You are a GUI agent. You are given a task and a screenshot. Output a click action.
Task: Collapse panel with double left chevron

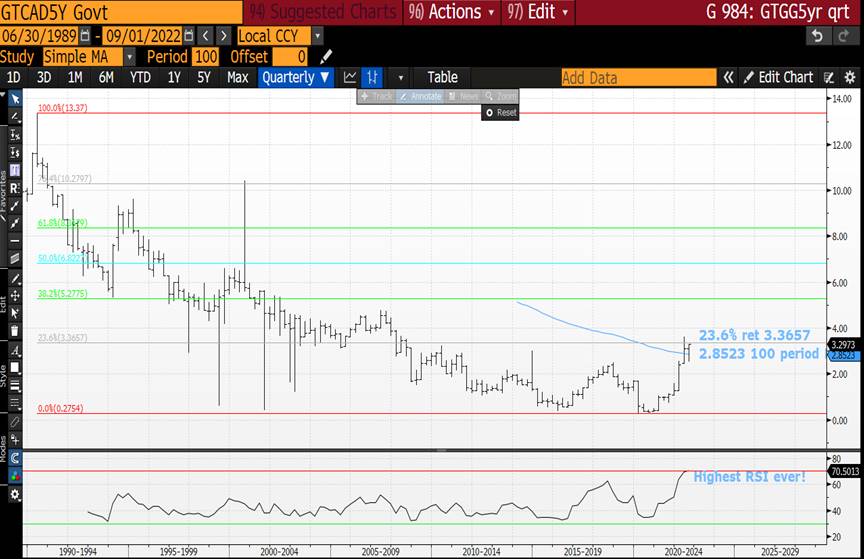coord(729,77)
